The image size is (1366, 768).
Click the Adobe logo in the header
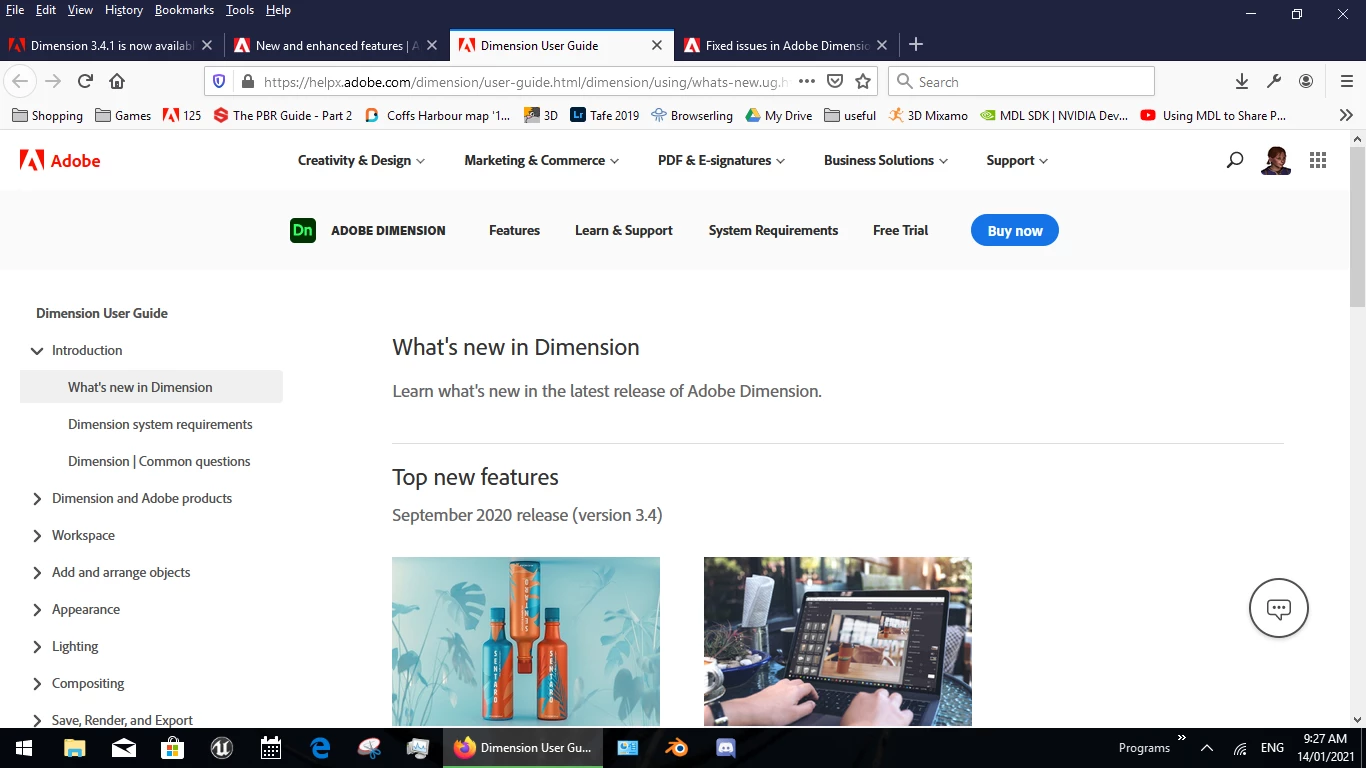click(x=60, y=160)
